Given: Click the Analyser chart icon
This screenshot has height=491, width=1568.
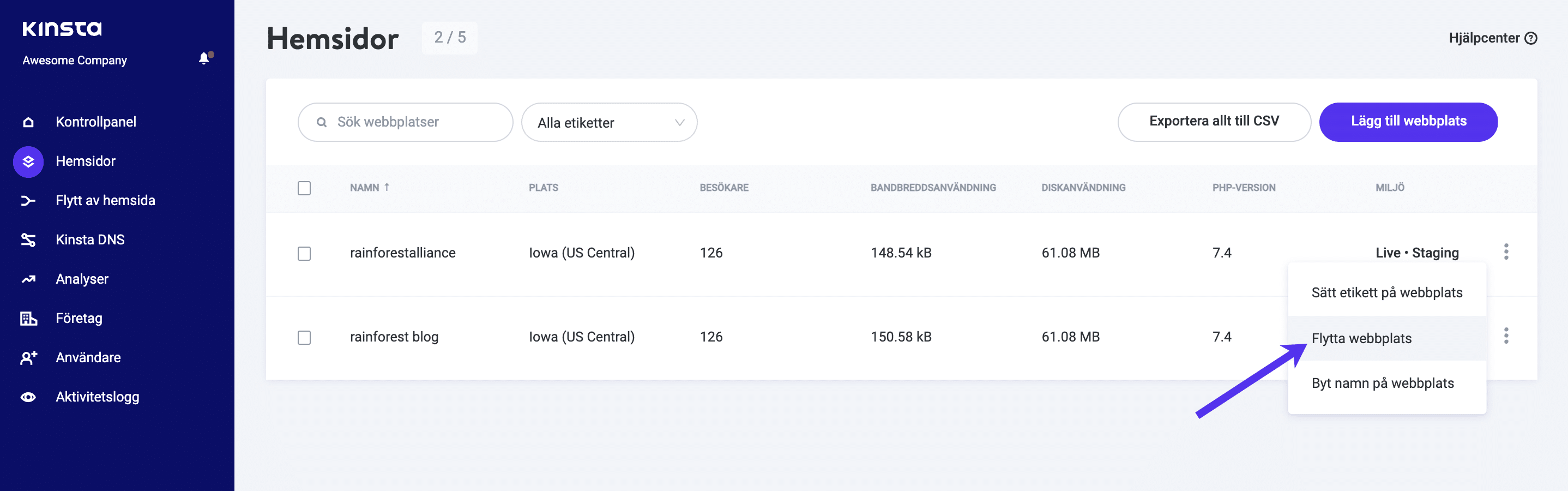Looking at the screenshot, I should [x=28, y=279].
